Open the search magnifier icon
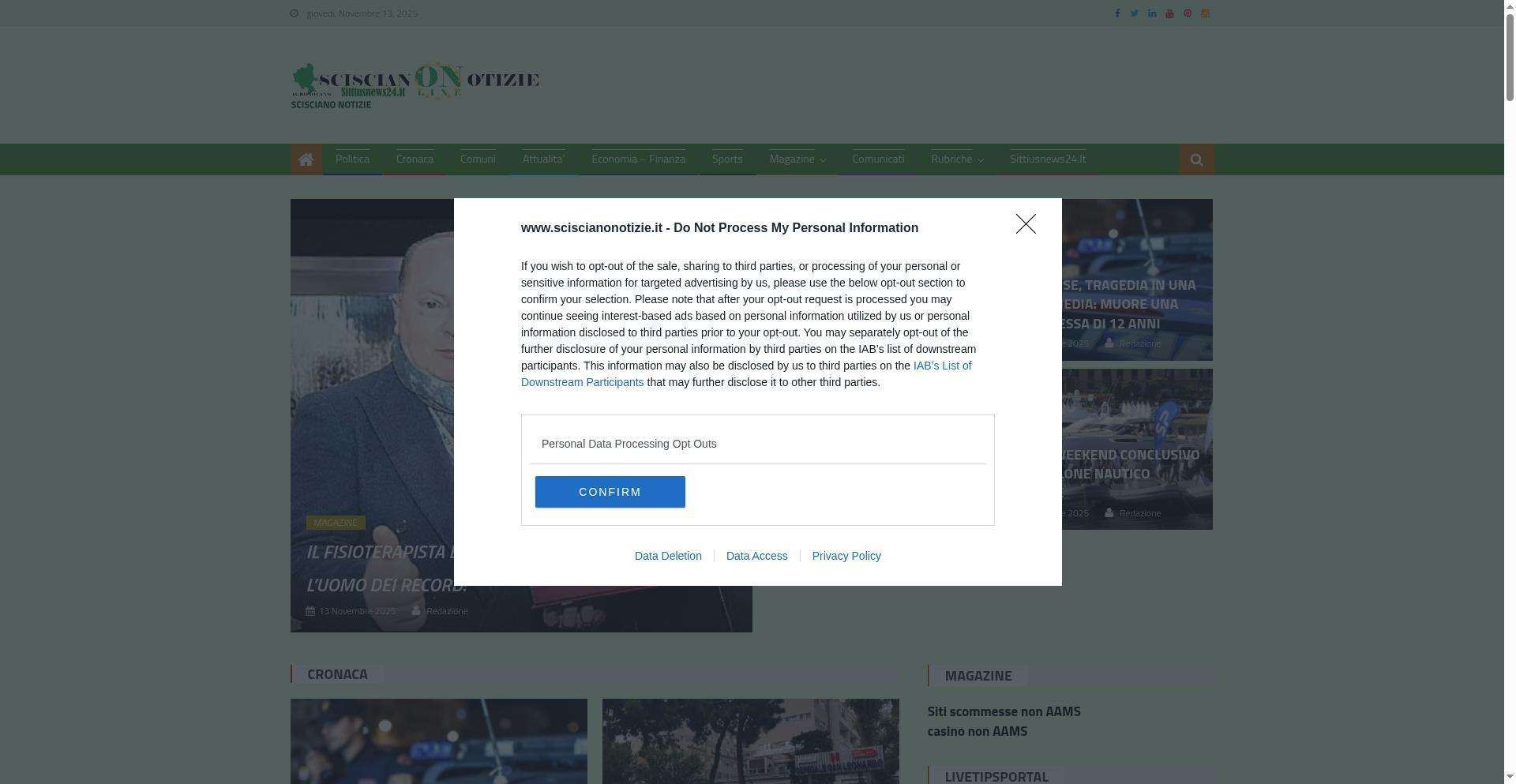 pos(1196,159)
